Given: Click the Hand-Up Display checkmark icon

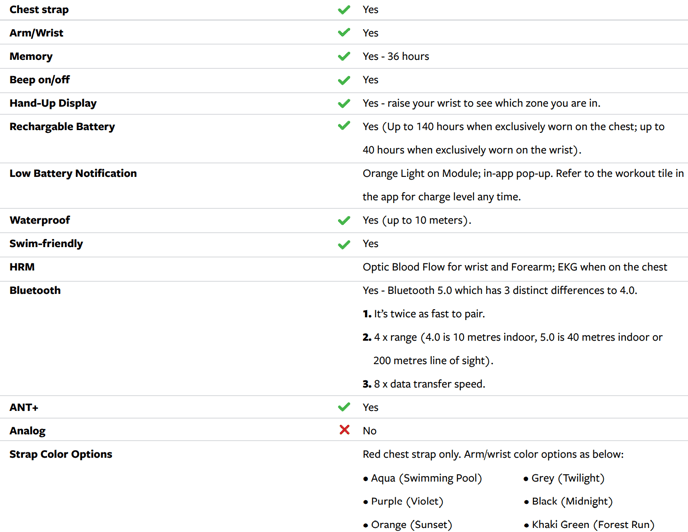Looking at the screenshot, I should tap(344, 104).
